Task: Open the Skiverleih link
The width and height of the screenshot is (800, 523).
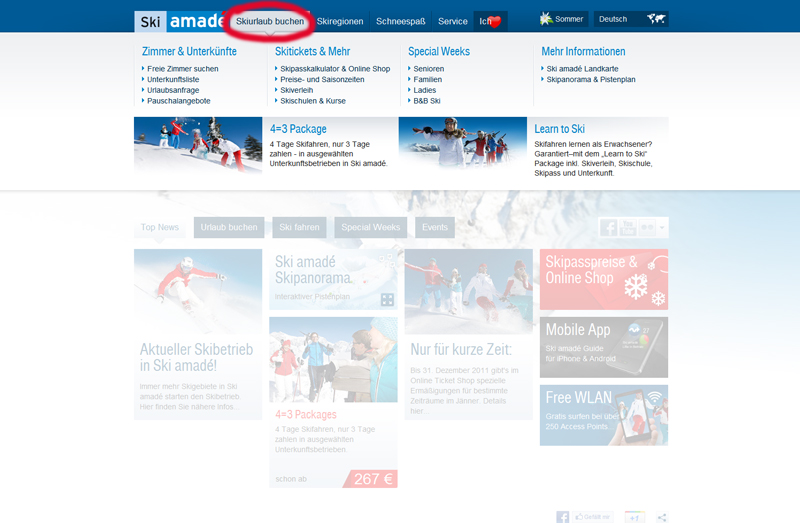Action: click(x=296, y=90)
